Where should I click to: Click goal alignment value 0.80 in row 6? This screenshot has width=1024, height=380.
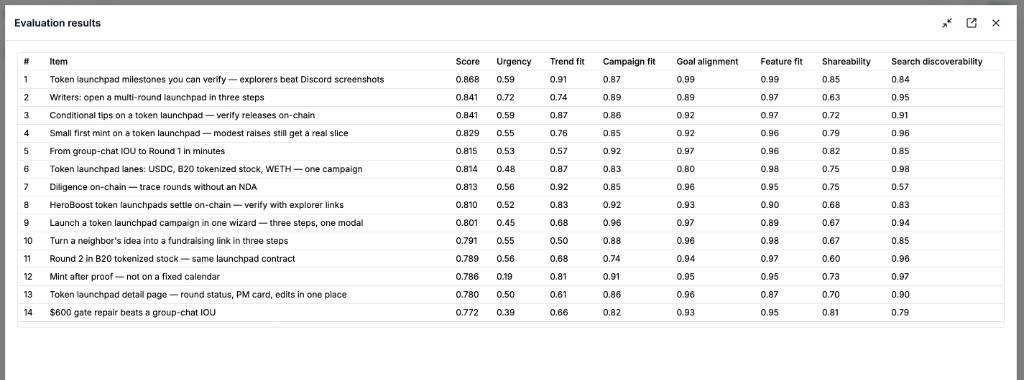(x=685, y=169)
